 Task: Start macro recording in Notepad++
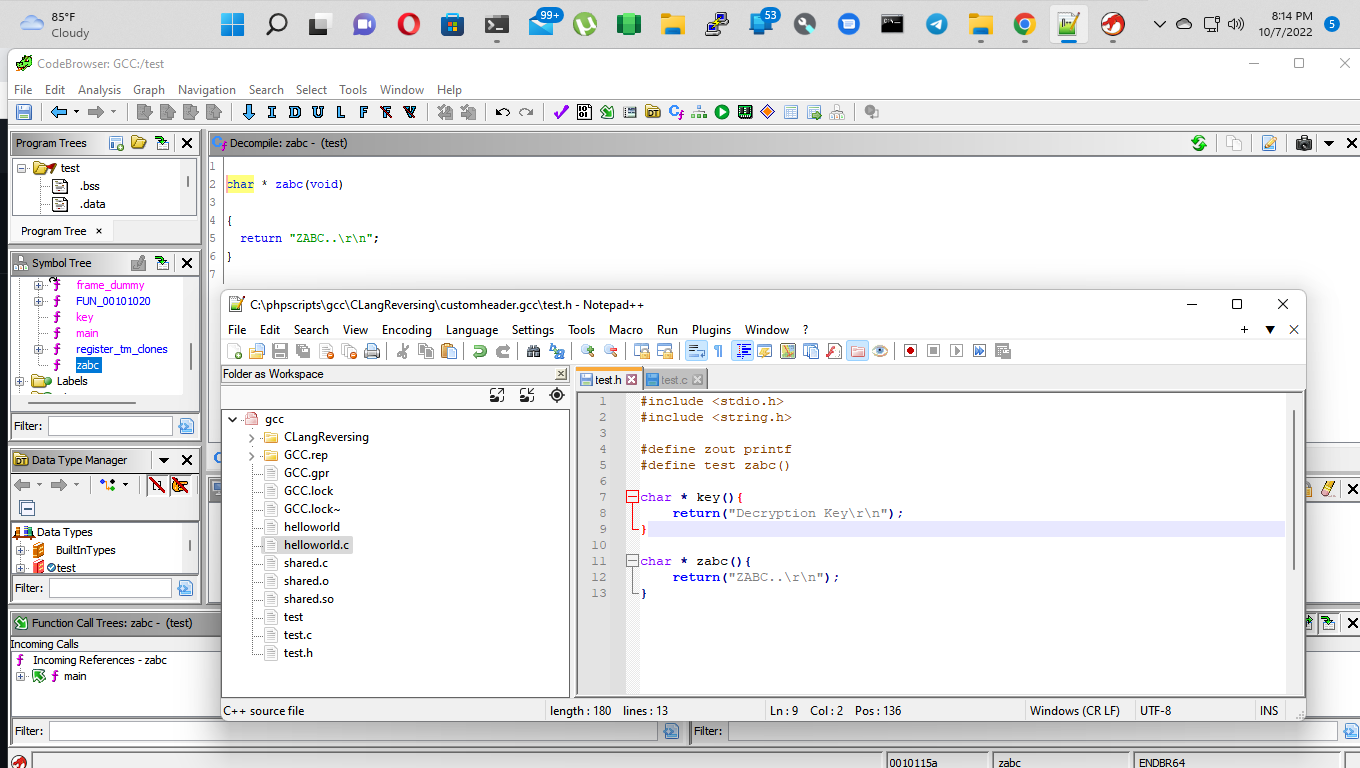pyautogui.click(x=910, y=351)
